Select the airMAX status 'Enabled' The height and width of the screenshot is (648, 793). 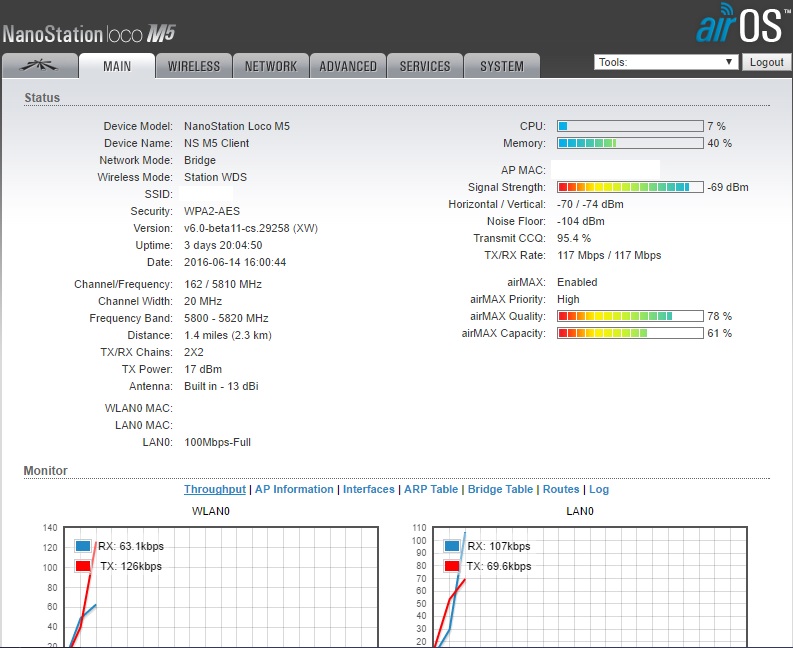(x=577, y=282)
